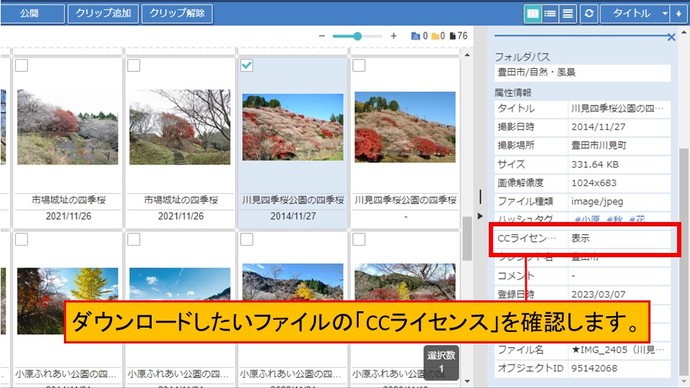690x388 pixels.
Task: Check the second 小原ふれあい公園 (blue sky) checkbox
Action: (134, 240)
